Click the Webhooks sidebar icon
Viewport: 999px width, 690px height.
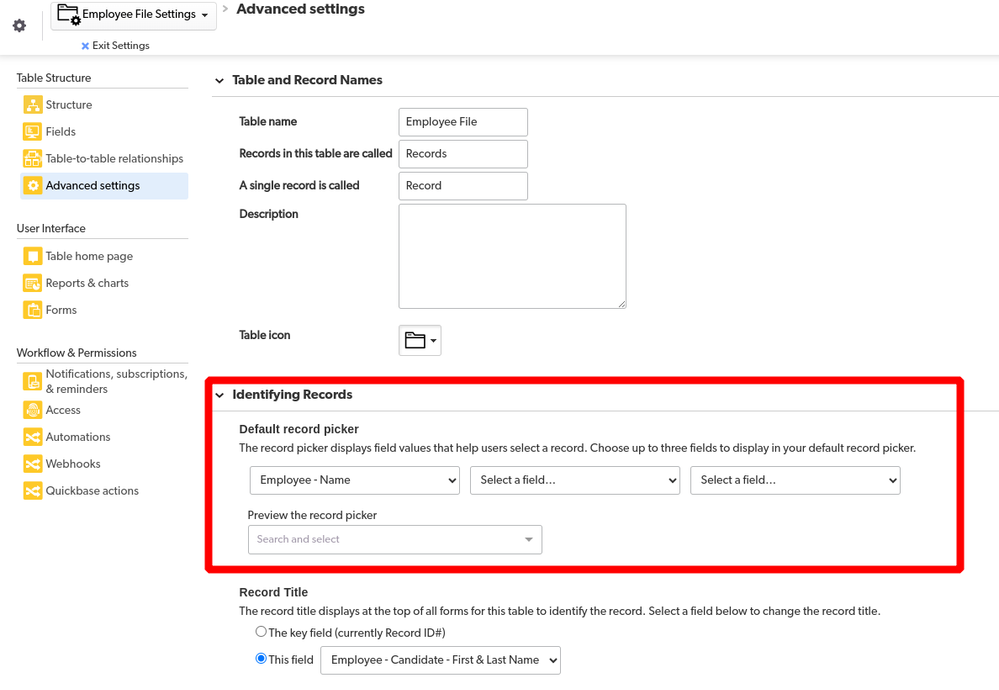32,464
